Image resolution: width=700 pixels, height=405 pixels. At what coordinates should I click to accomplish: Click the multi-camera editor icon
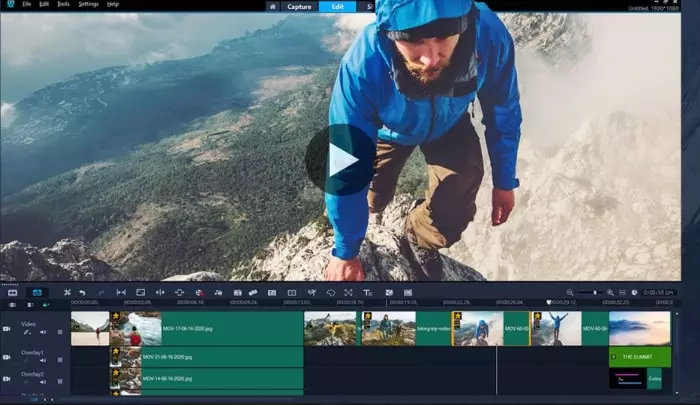(x=389, y=292)
